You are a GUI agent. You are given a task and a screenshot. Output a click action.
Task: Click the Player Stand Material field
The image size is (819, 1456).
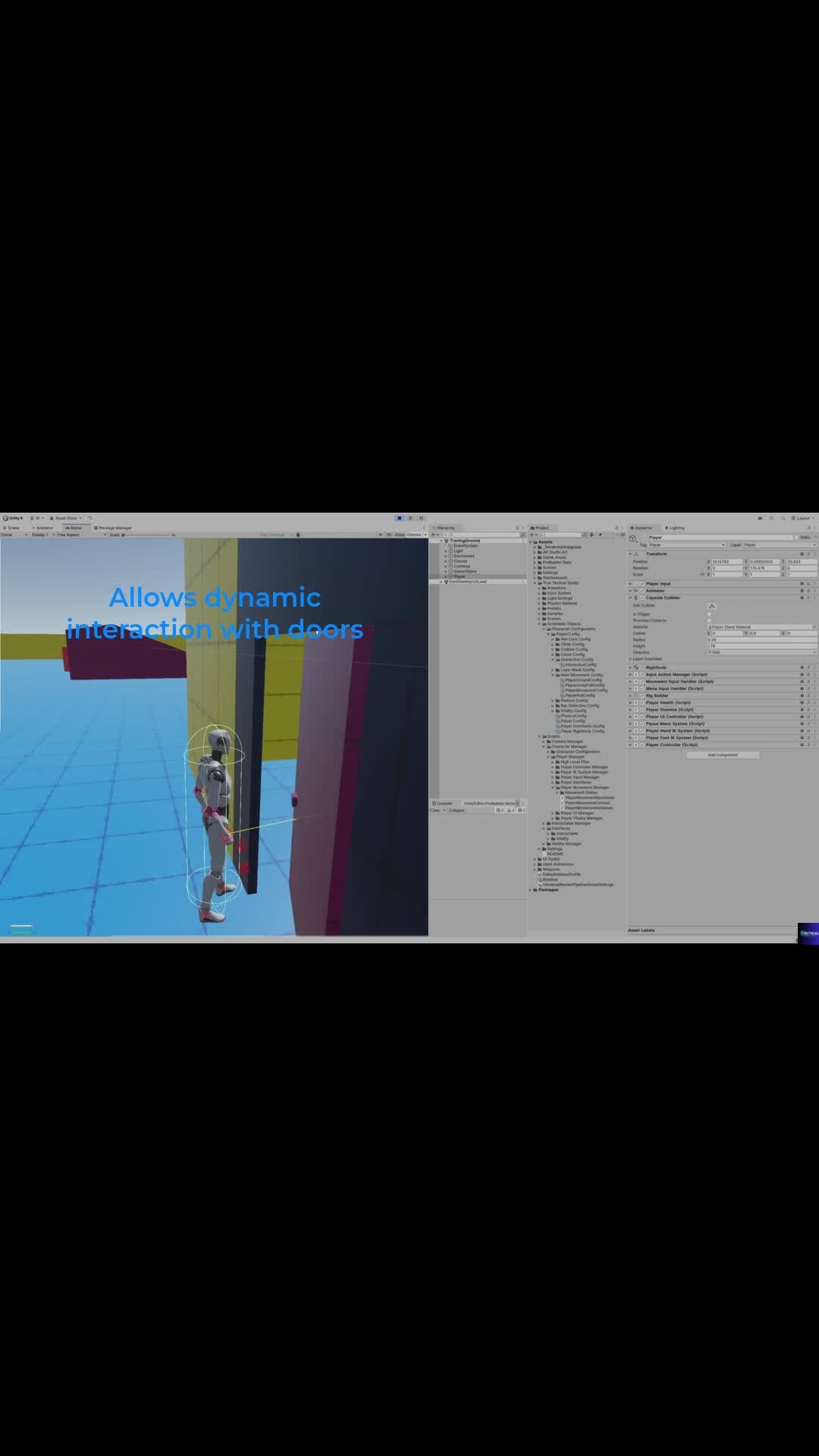tap(759, 627)
